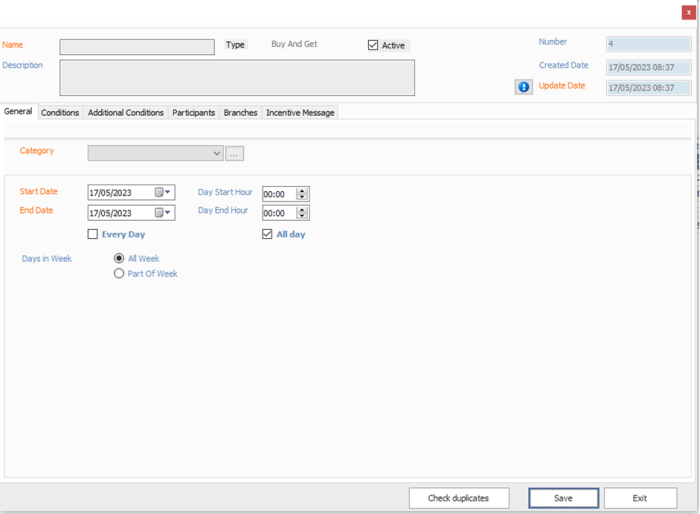Click into the Name text field
The image size is (700, 514).
[x=137, y=47]
